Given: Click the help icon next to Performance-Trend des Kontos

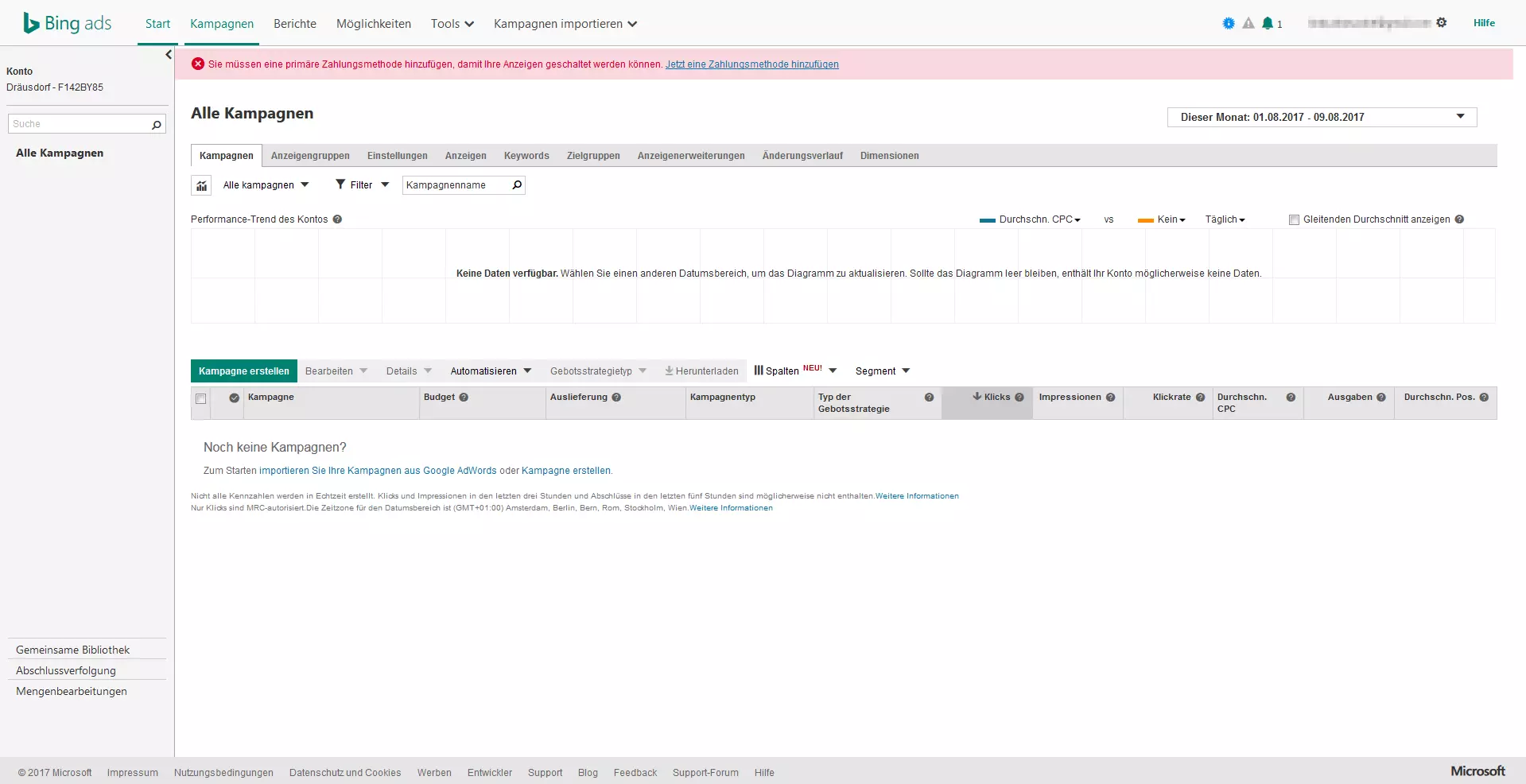Looking at the screenshot, I should tap(337, 219).
